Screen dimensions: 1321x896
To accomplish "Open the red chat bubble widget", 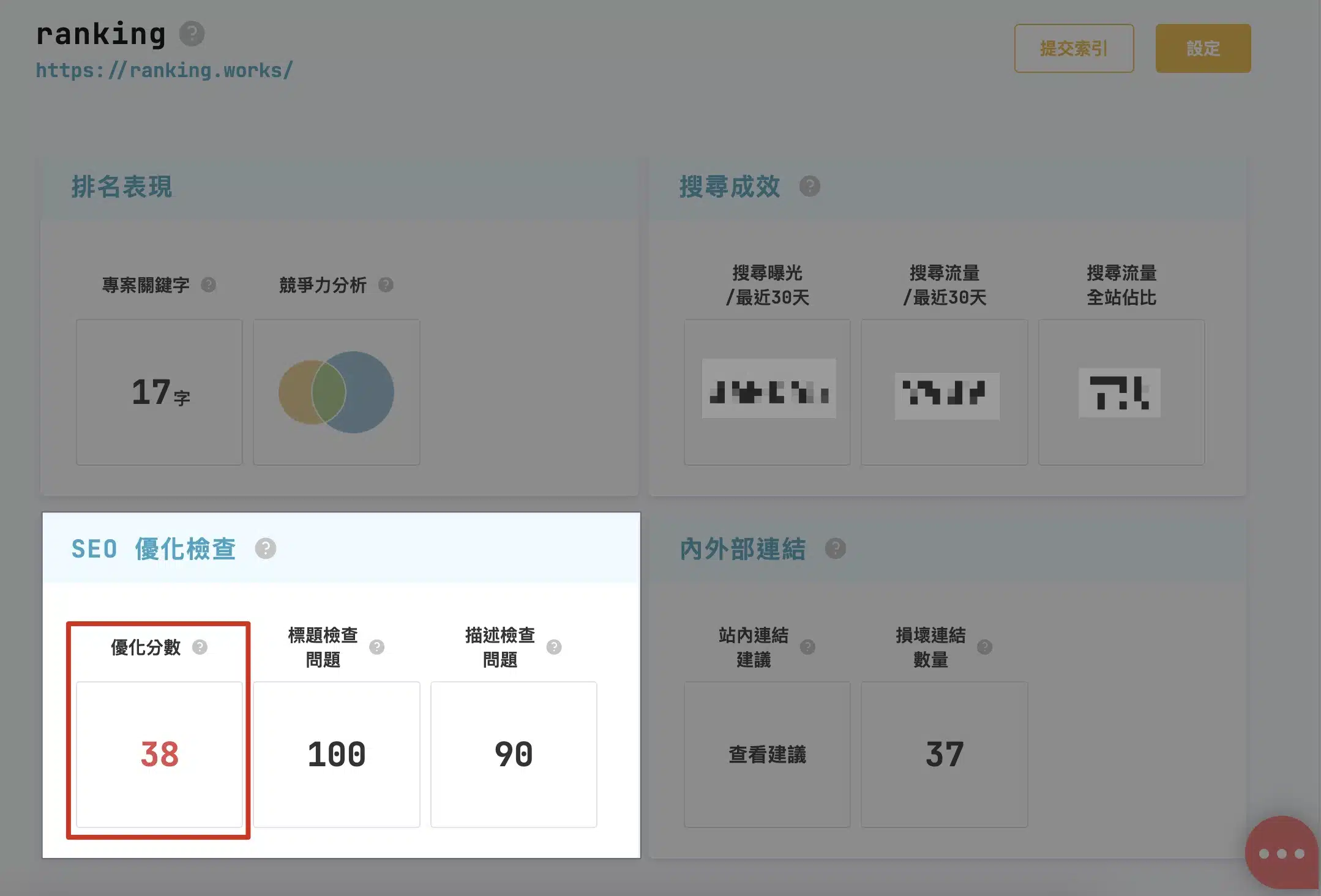I will click(1281, 853).
